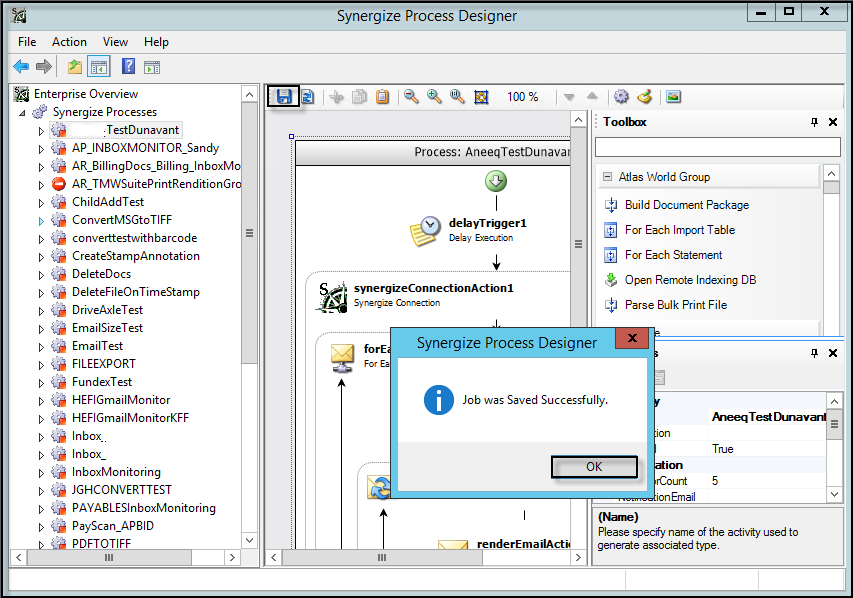Click the Save job toolbar icon
Screen dimensions: 853x598
pos(283,97)
